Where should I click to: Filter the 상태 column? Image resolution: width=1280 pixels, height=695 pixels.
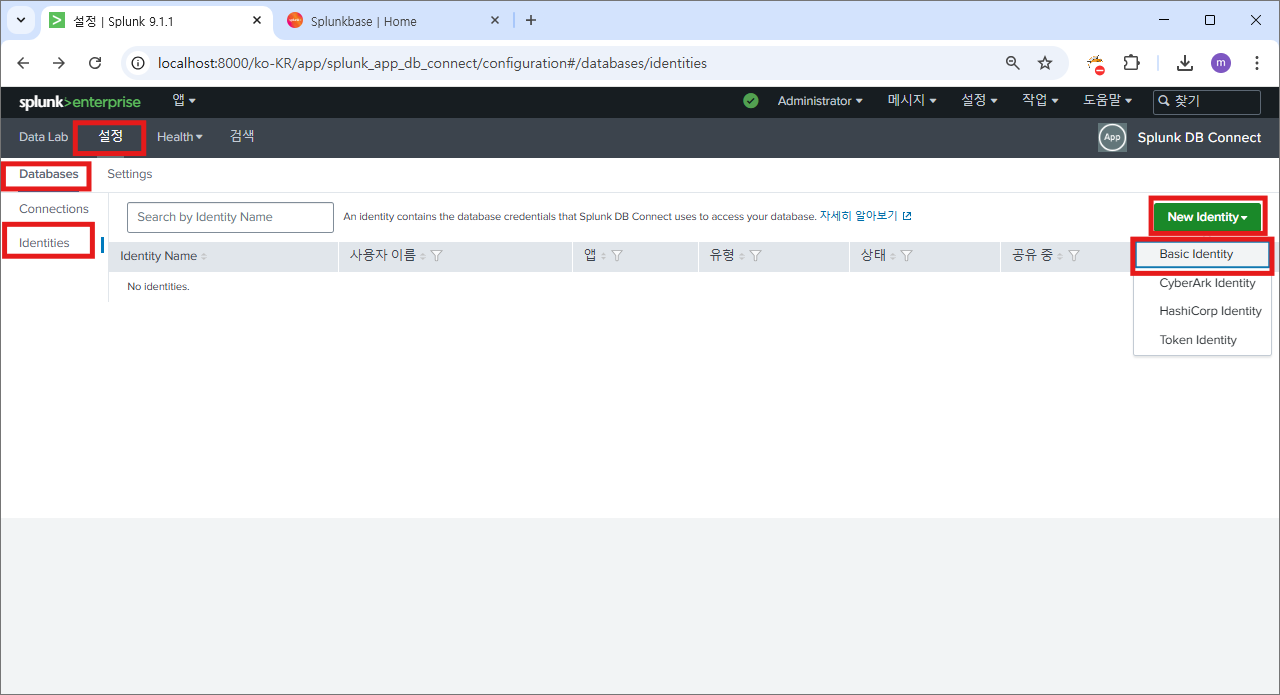[906, 256]
